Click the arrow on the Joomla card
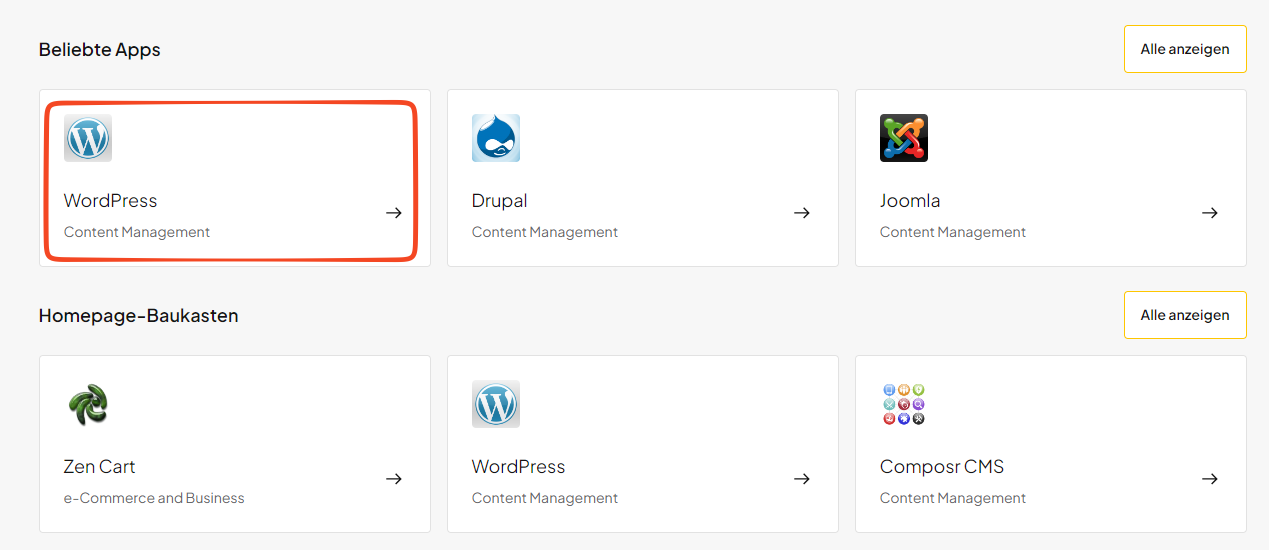This screenshot has height=550, width=1269. 1210,213
